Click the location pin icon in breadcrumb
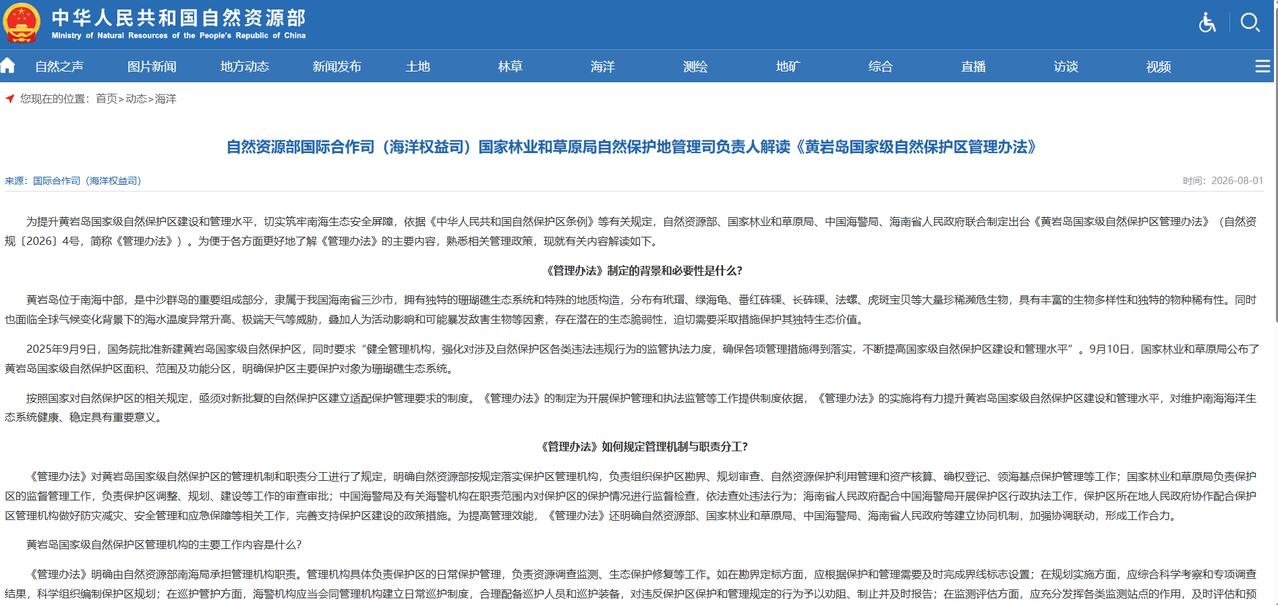 click(x=10, y=99)
